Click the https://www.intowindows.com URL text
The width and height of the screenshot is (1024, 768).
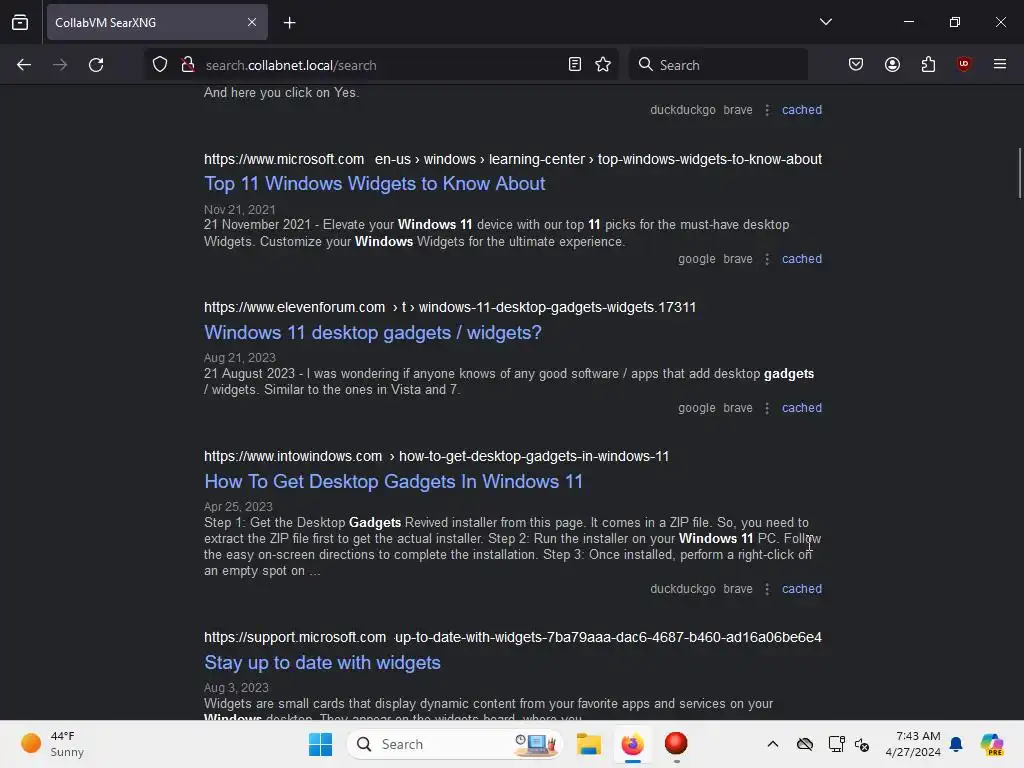point(293,456)
